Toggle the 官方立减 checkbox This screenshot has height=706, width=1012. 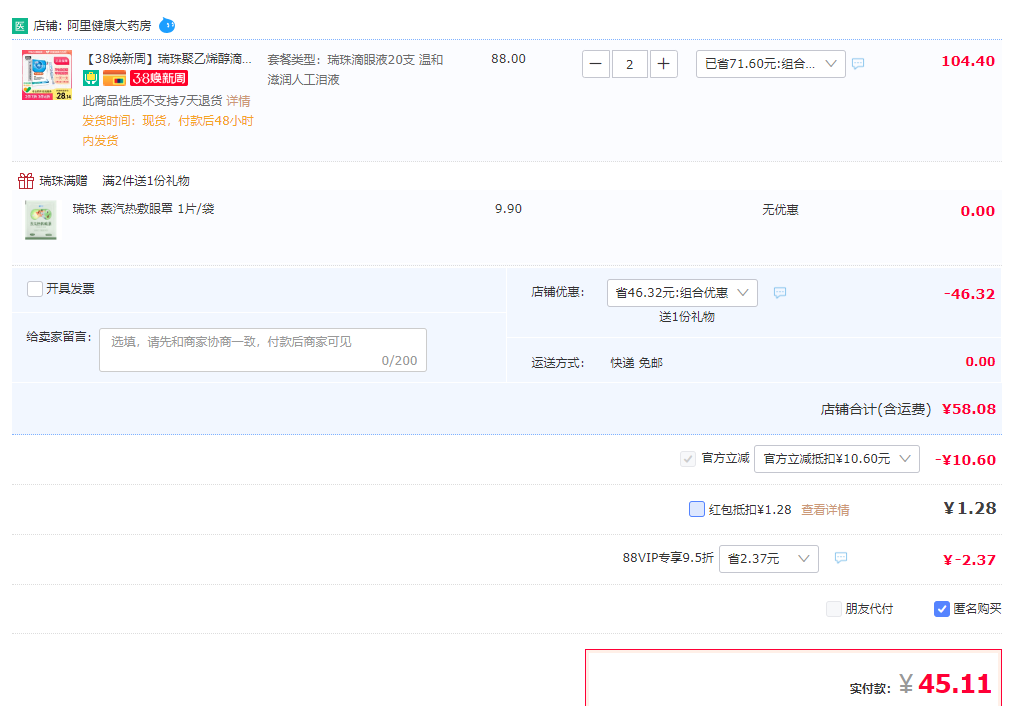click(688, 459)
